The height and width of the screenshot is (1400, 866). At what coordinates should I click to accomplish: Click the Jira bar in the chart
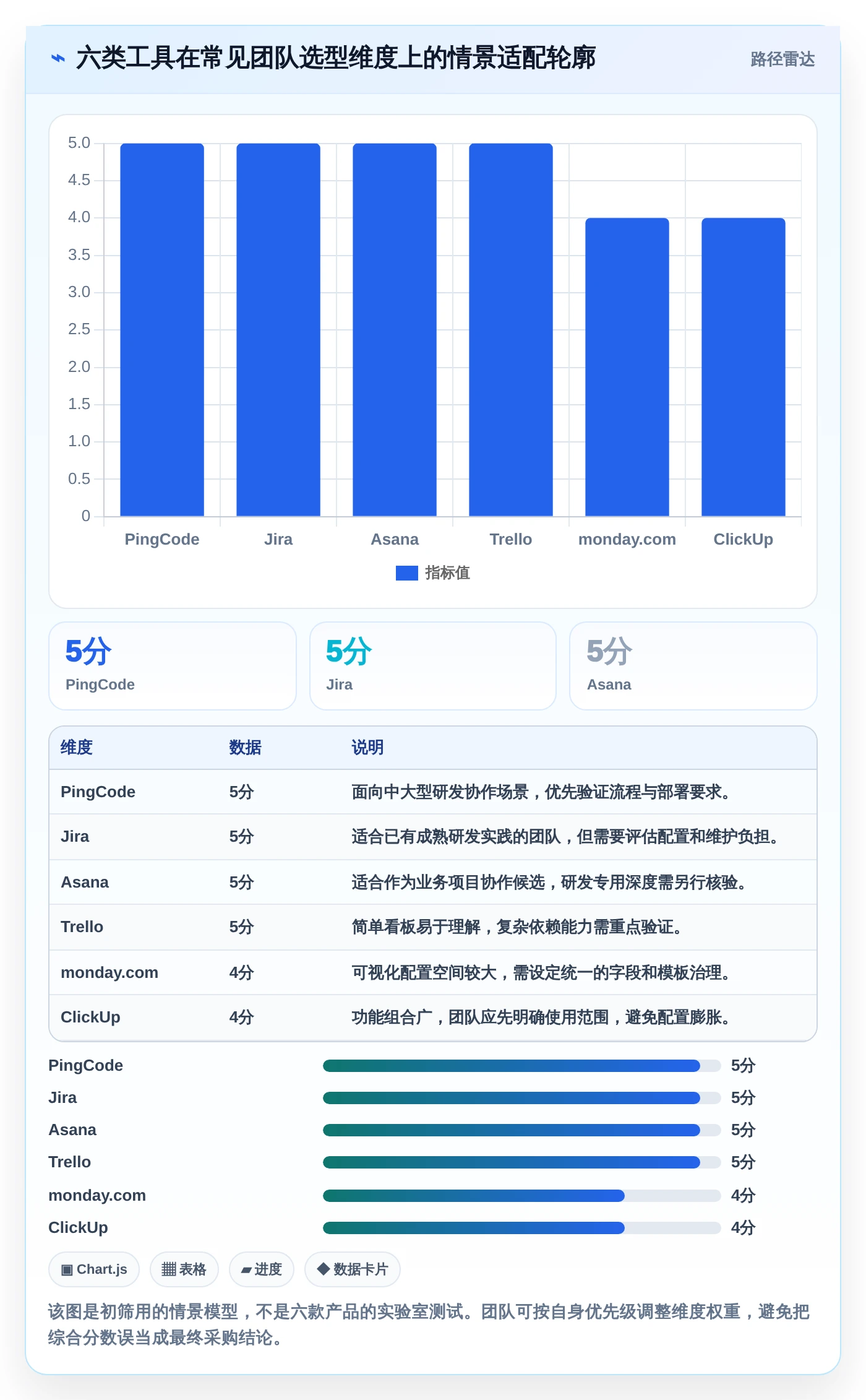pos(278,330)
